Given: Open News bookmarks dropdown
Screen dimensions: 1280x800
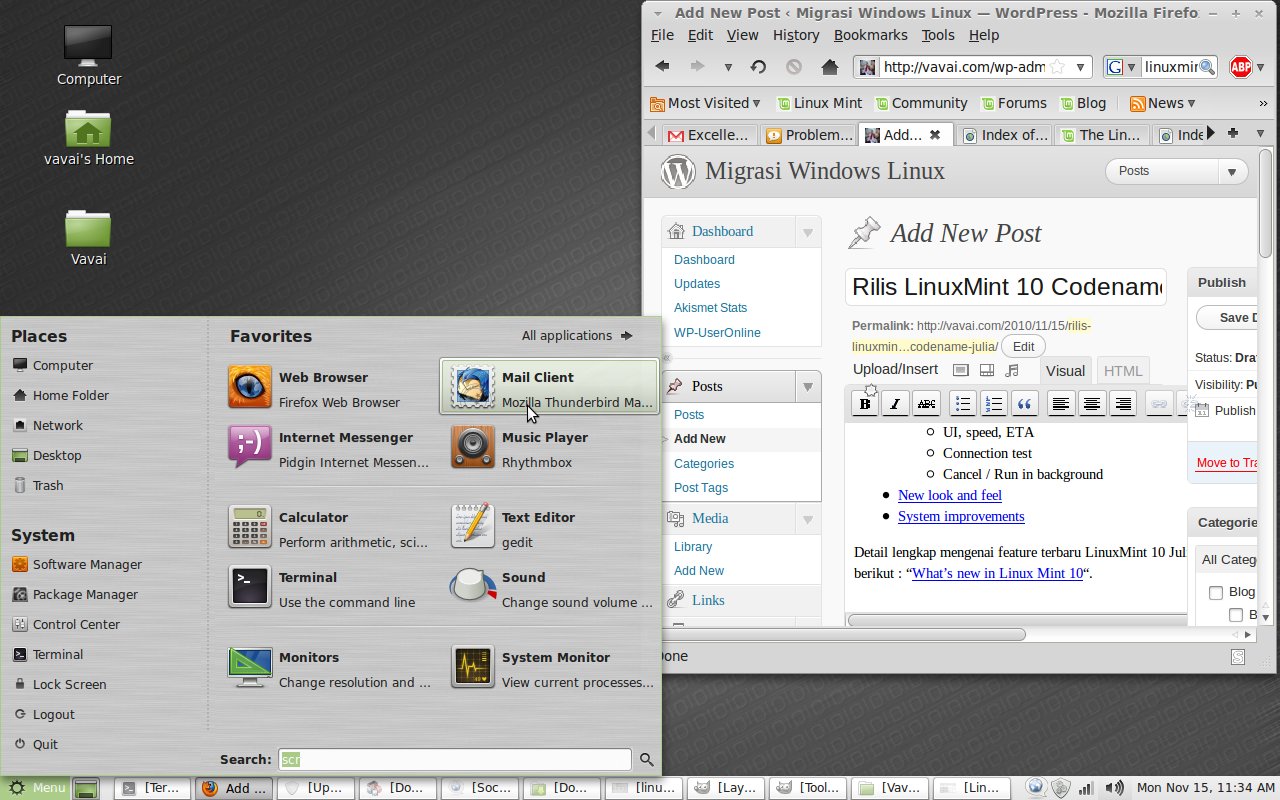Looking at the screenshot, I should pyautogui.click(x=1163, y=103).
